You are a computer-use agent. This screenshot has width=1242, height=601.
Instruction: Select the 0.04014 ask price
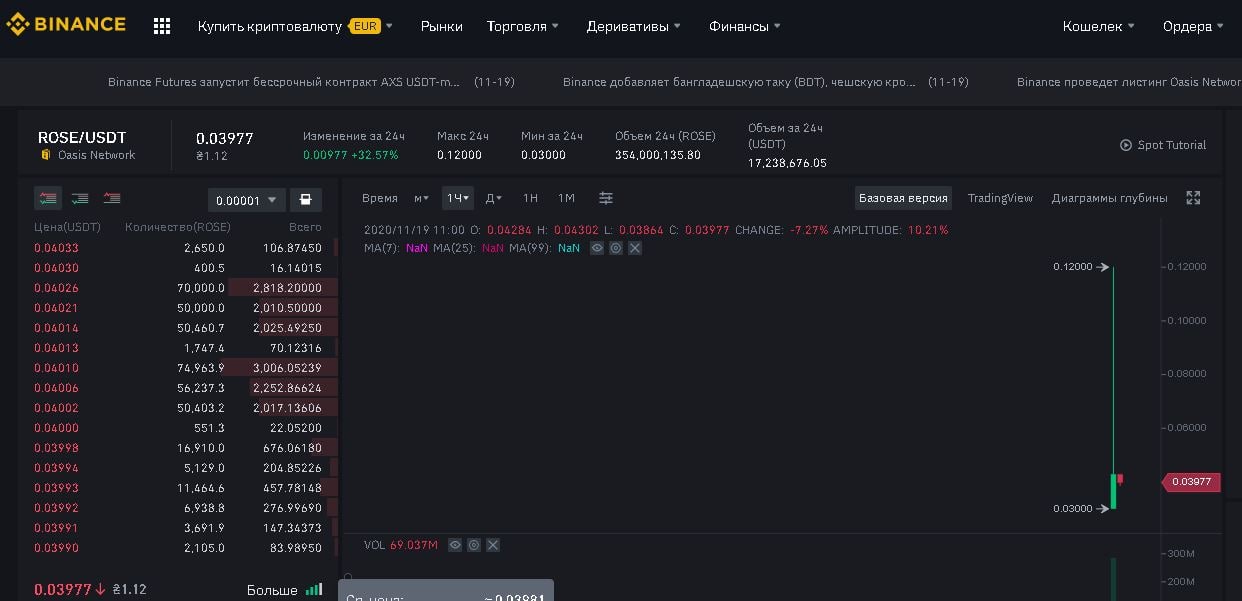tap(56, 328)
